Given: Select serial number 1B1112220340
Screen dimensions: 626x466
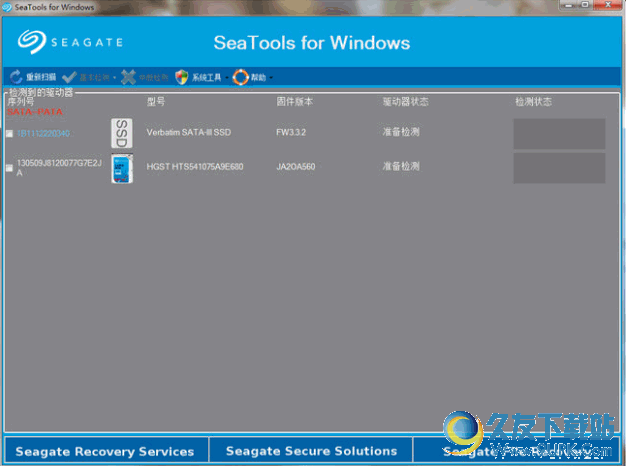Looking at the screenshot, I should pos(44,133).
